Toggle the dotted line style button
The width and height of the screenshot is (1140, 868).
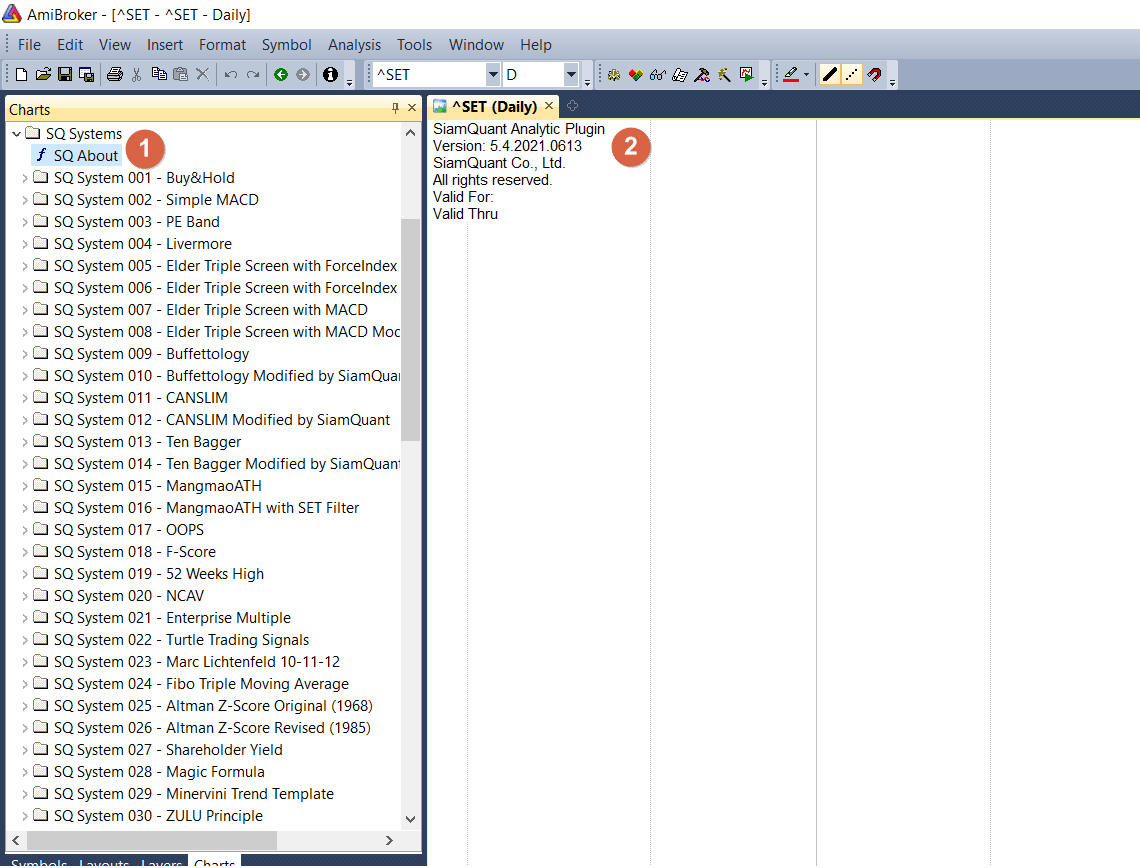pos(852,75)
